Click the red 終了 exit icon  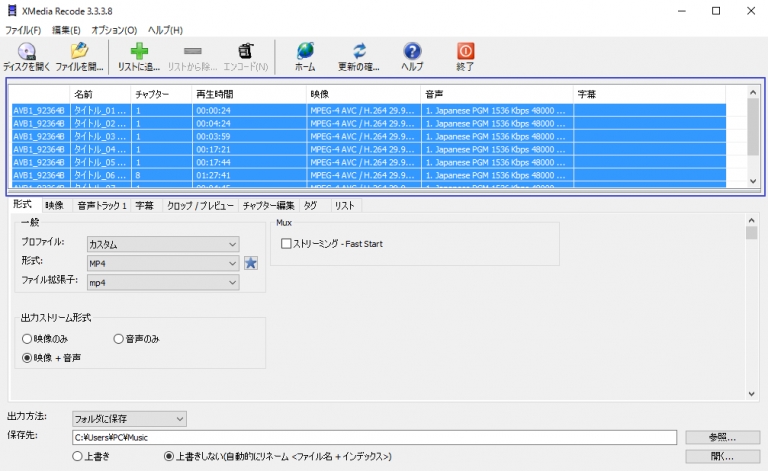click(465, 51)
